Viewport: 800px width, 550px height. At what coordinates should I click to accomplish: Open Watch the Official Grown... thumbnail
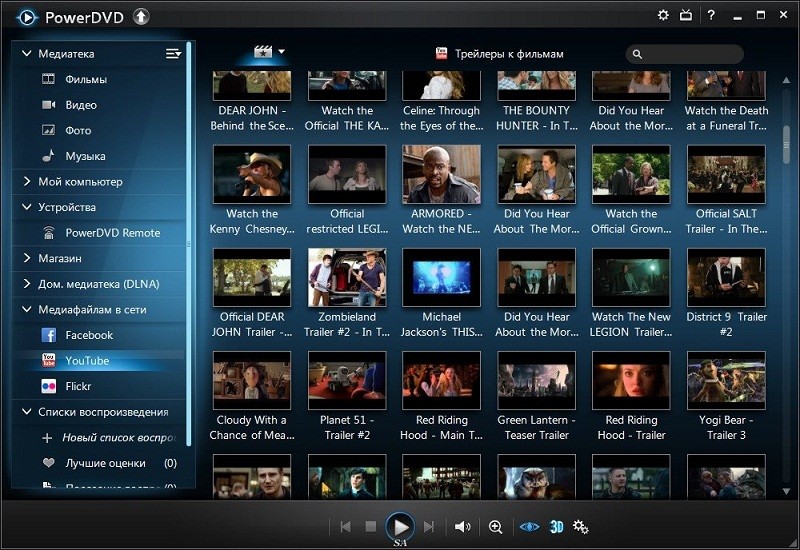[x=631, y=174]
